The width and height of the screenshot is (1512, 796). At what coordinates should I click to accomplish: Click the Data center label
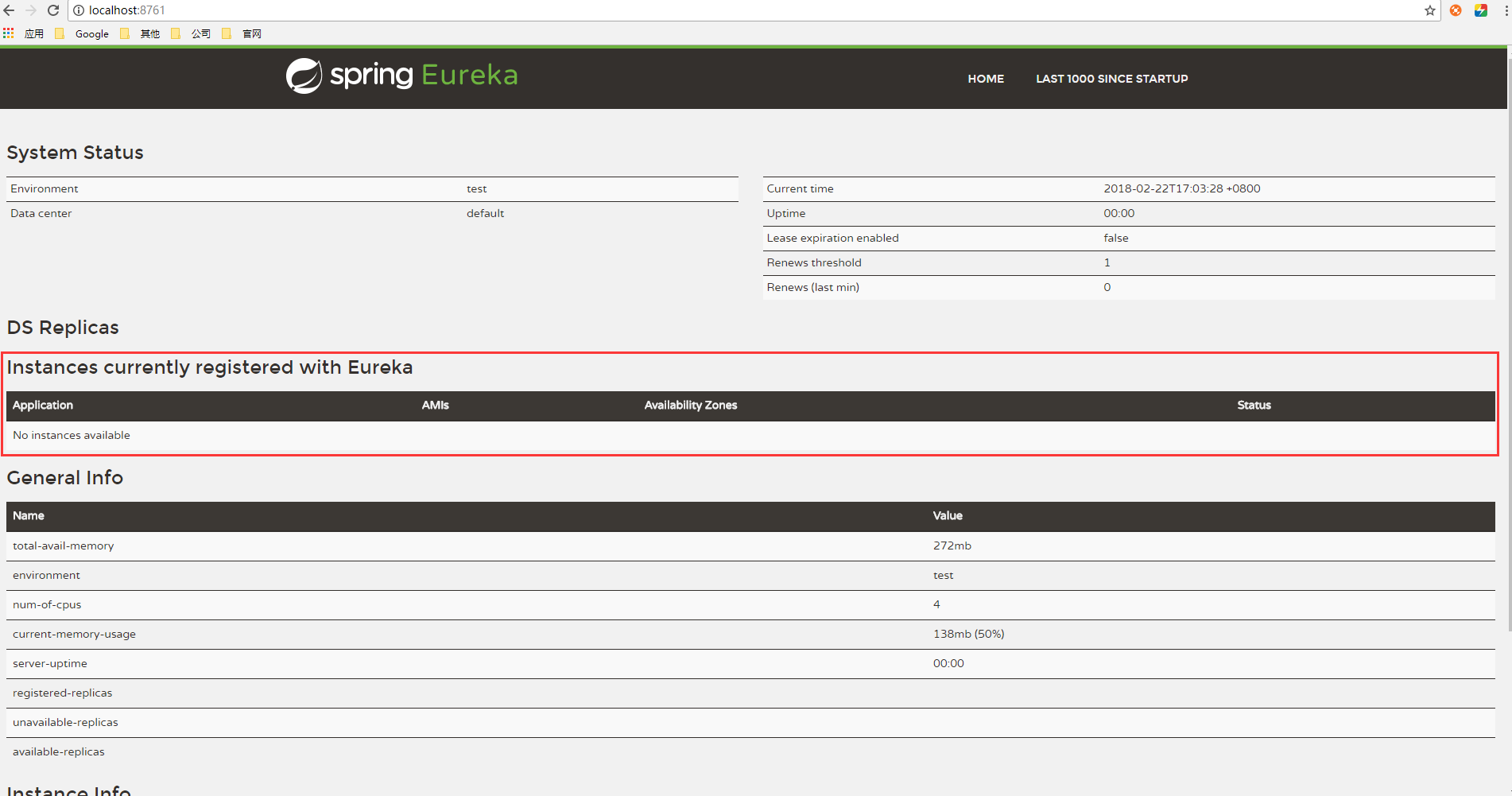point(41,213)
